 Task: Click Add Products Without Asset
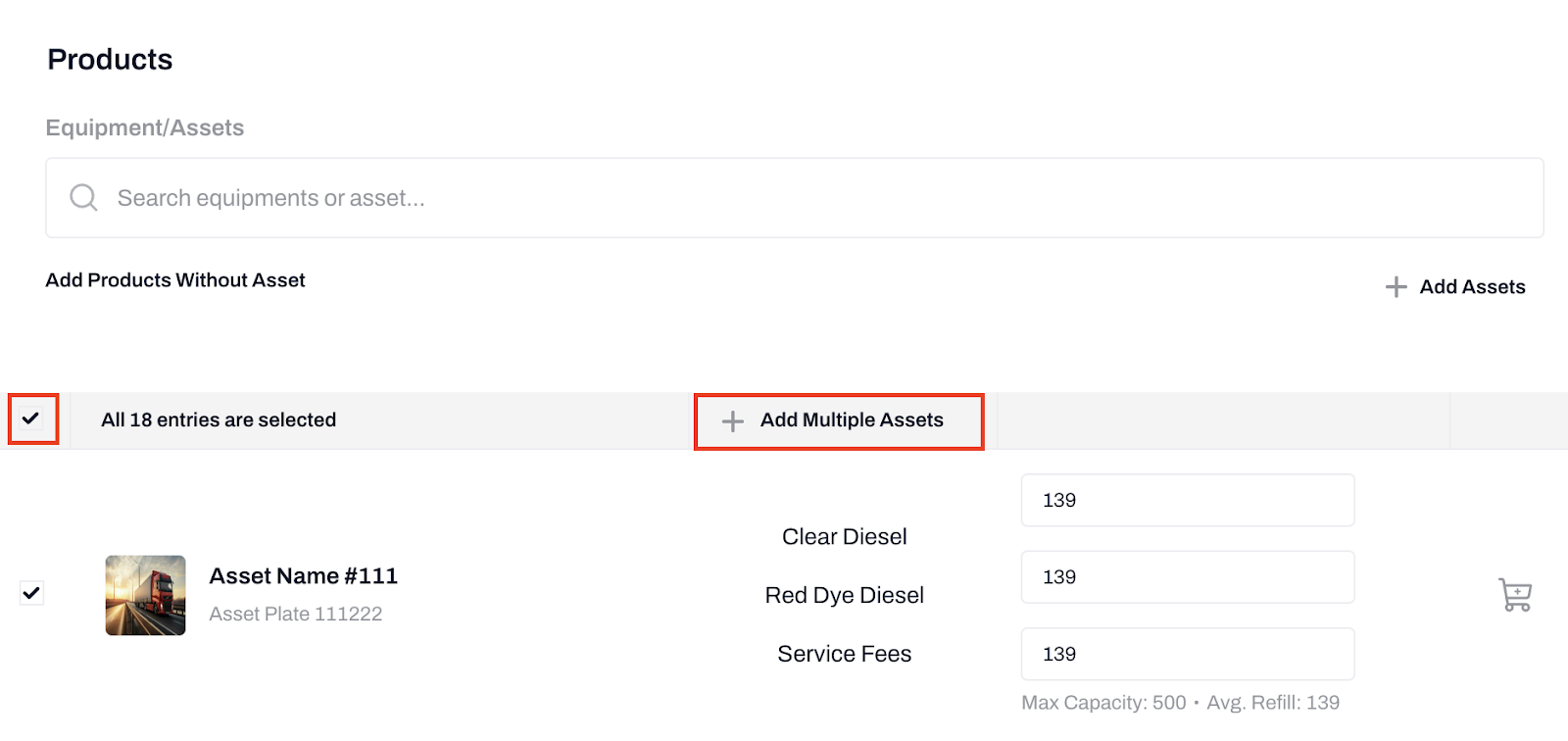pos(175,280)
